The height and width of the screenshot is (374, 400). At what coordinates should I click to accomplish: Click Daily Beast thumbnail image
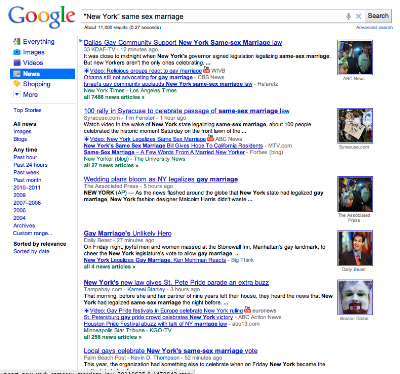(x=355, y=248)
